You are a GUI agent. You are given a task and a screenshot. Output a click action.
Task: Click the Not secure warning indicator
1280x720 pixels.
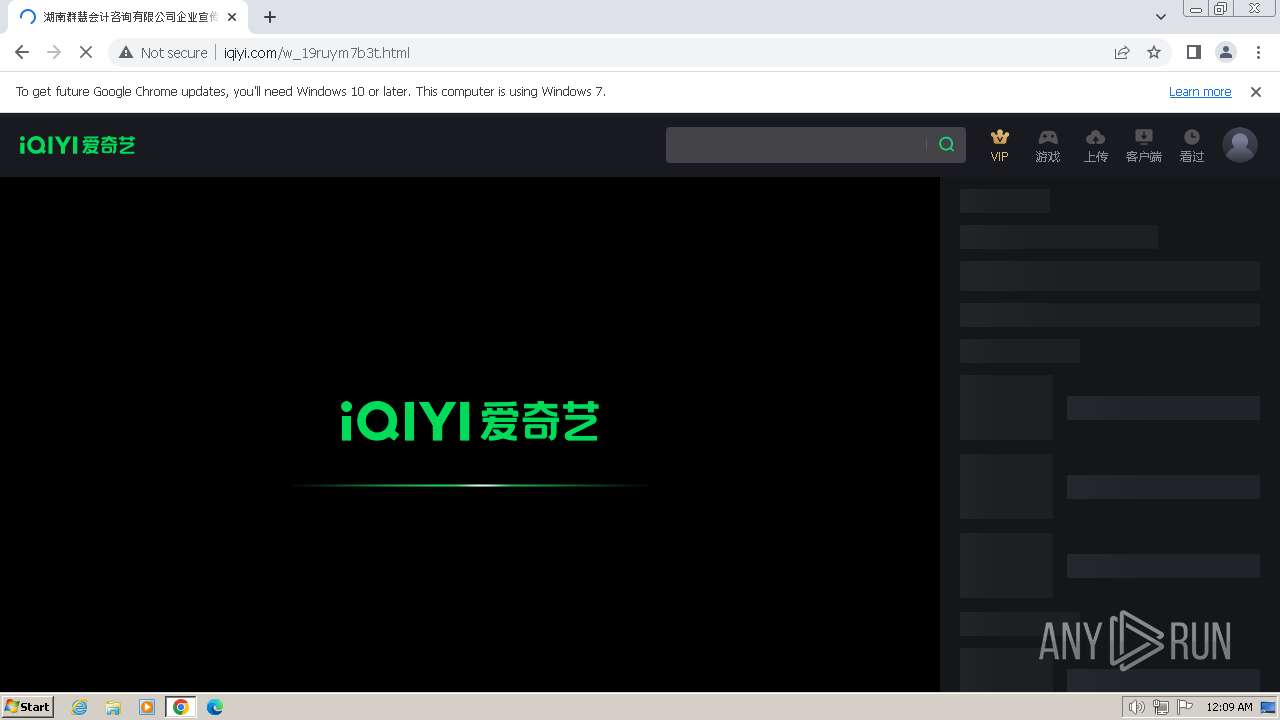[163, 53]
